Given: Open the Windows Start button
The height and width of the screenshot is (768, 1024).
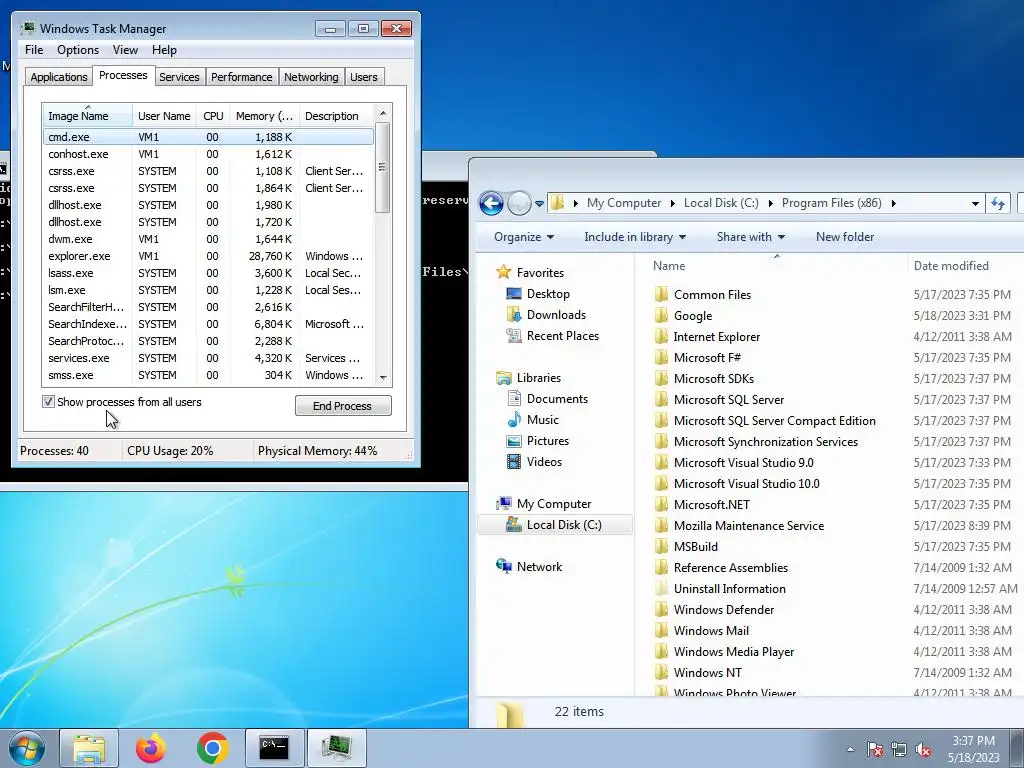Looking at the screenshot, I should 27,748.
